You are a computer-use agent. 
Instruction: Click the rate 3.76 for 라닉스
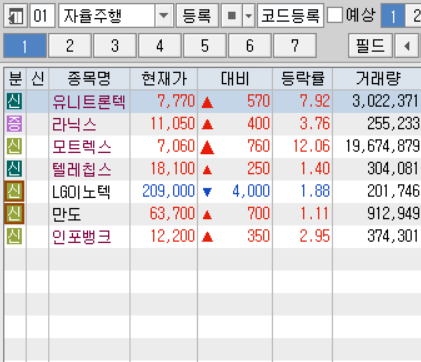(x=315, y=124)
